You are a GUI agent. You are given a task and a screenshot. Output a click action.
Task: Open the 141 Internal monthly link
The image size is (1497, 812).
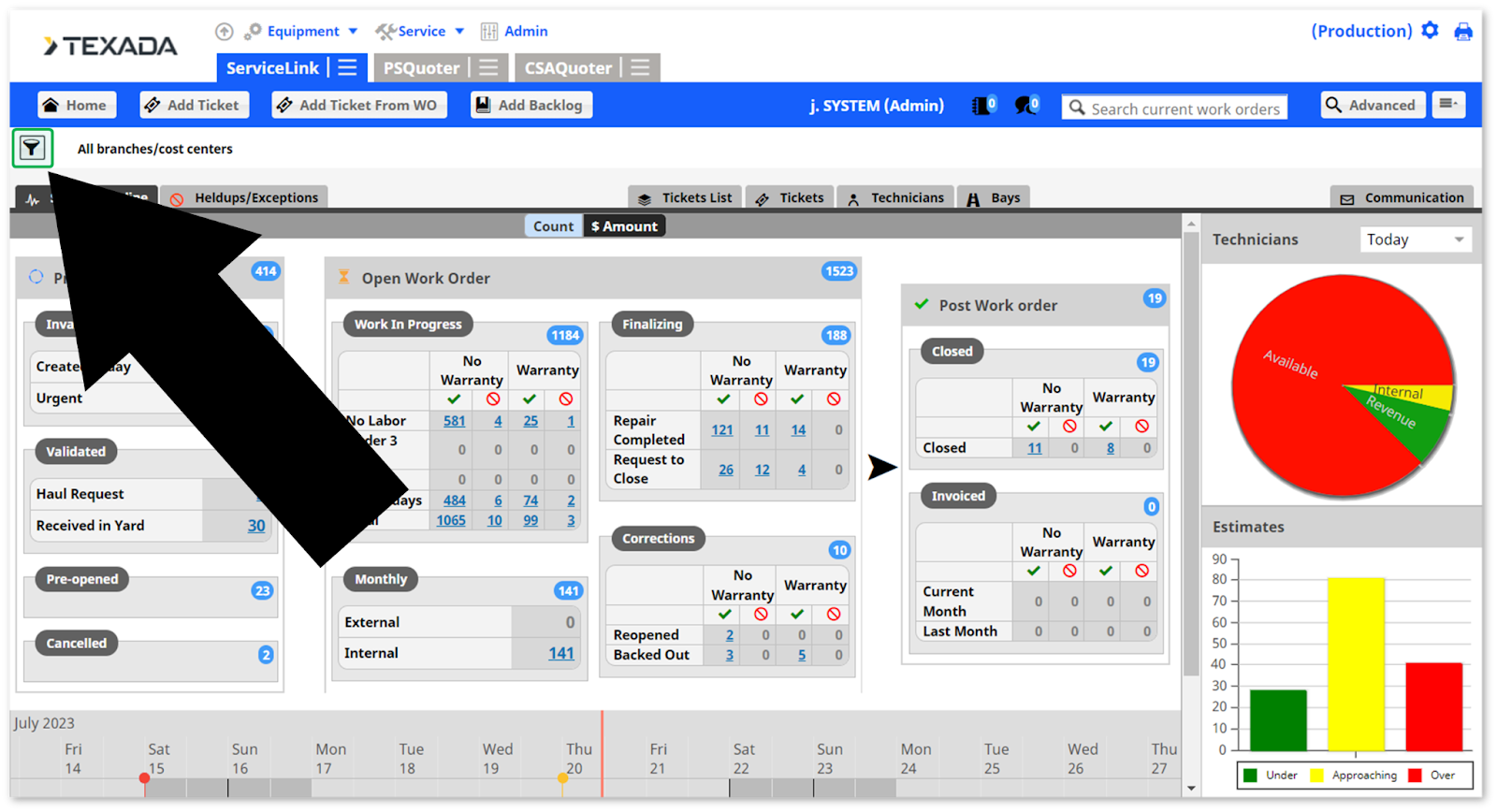(x=561, y=653)
